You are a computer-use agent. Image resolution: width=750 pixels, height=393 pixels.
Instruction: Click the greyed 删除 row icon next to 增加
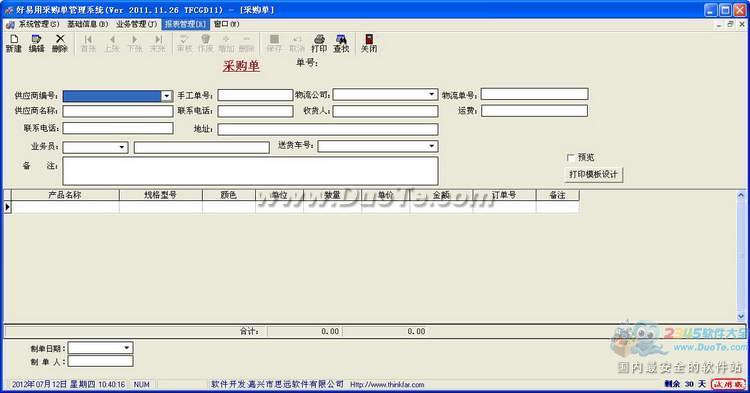pyautogui.click(x=246, y=43)
